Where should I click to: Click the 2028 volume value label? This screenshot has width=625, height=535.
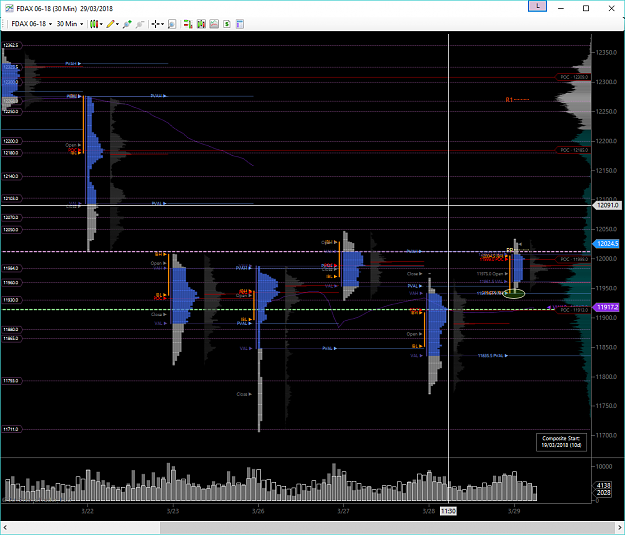point(603,493)
